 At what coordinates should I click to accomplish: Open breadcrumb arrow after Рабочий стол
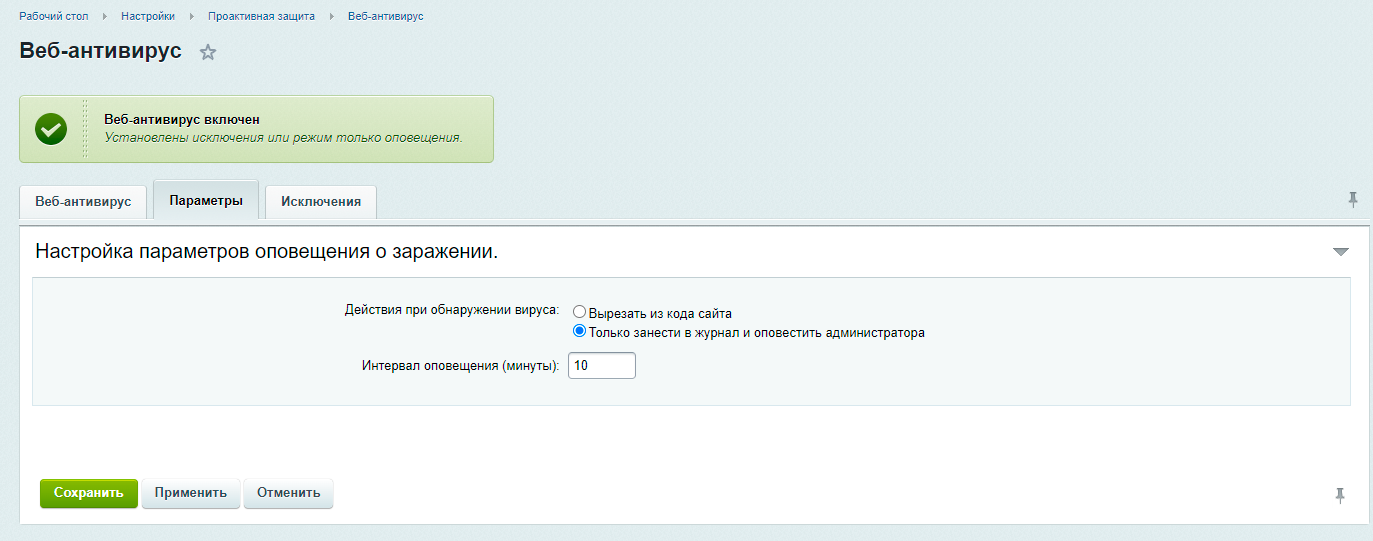click(x=105, y=17)
